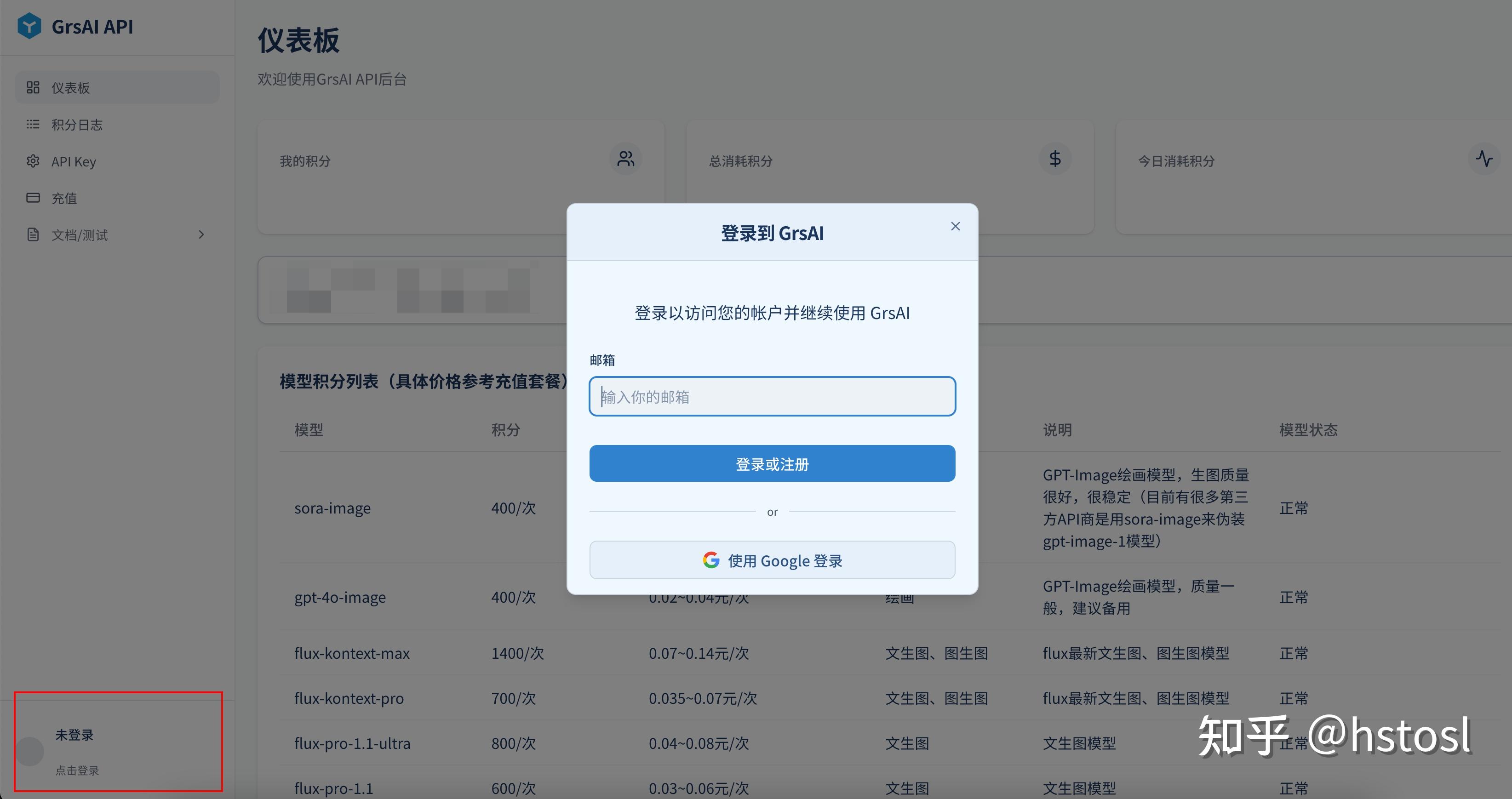
Task: Focus the 输入你的邮箱 email field
Action: [772, 397]
